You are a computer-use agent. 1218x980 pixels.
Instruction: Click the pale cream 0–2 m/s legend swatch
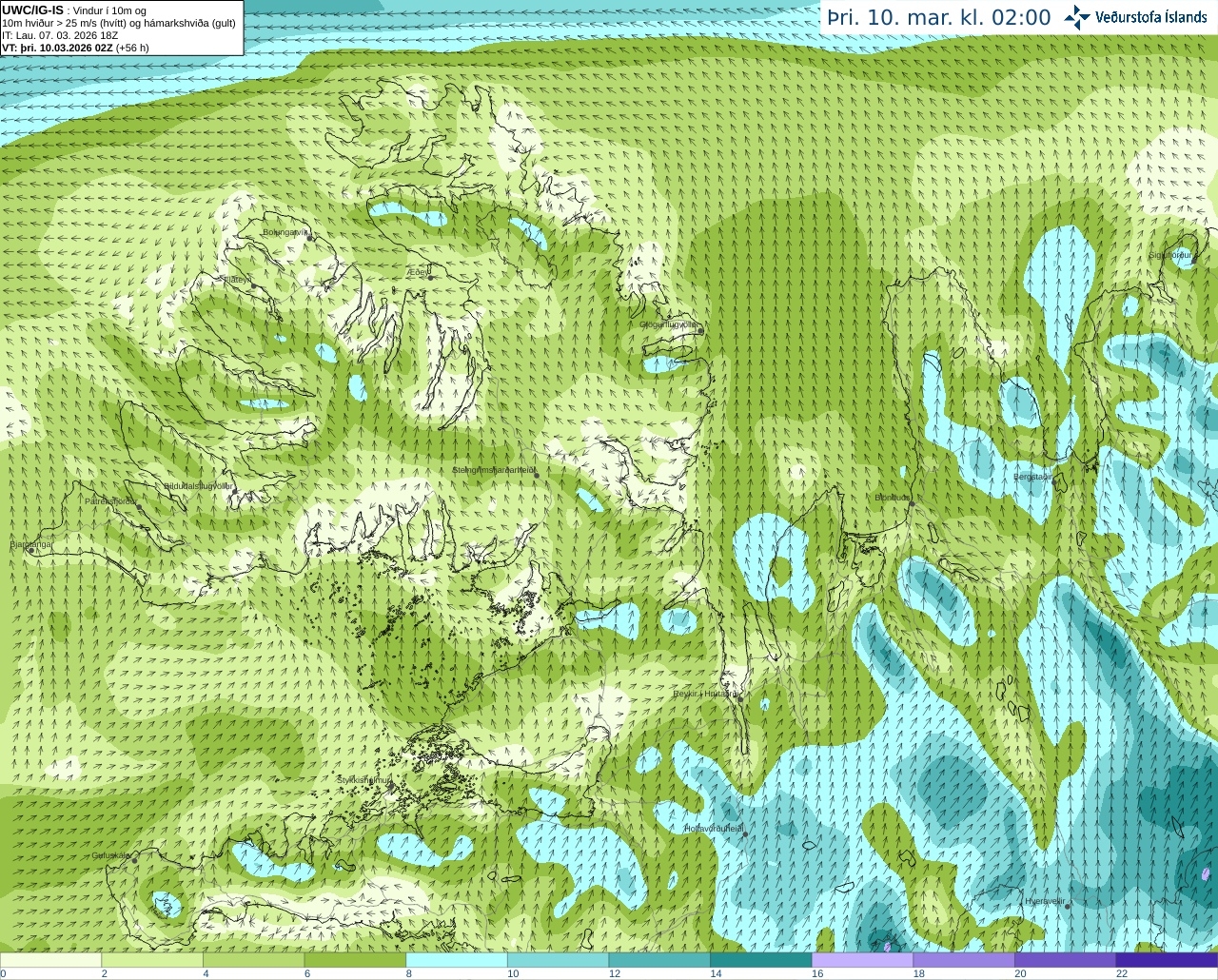50,960
